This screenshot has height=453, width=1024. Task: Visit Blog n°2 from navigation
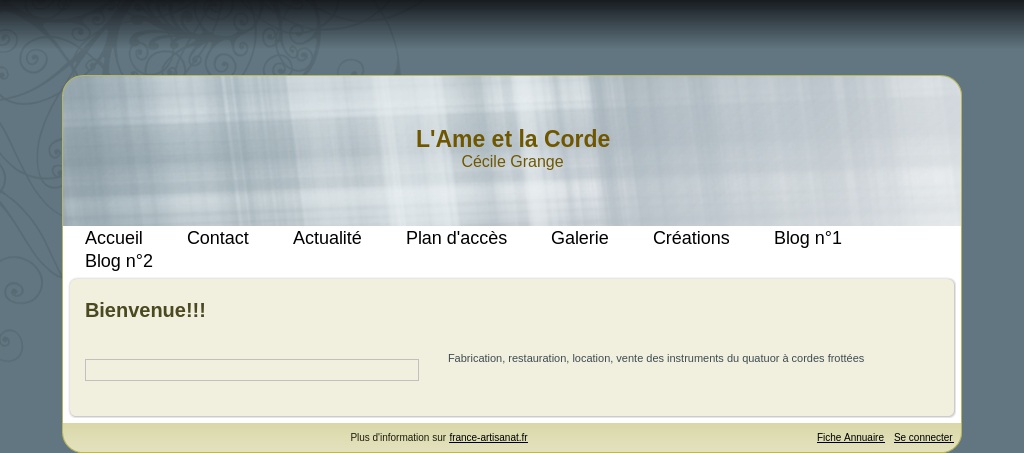(x=119, y=261)
